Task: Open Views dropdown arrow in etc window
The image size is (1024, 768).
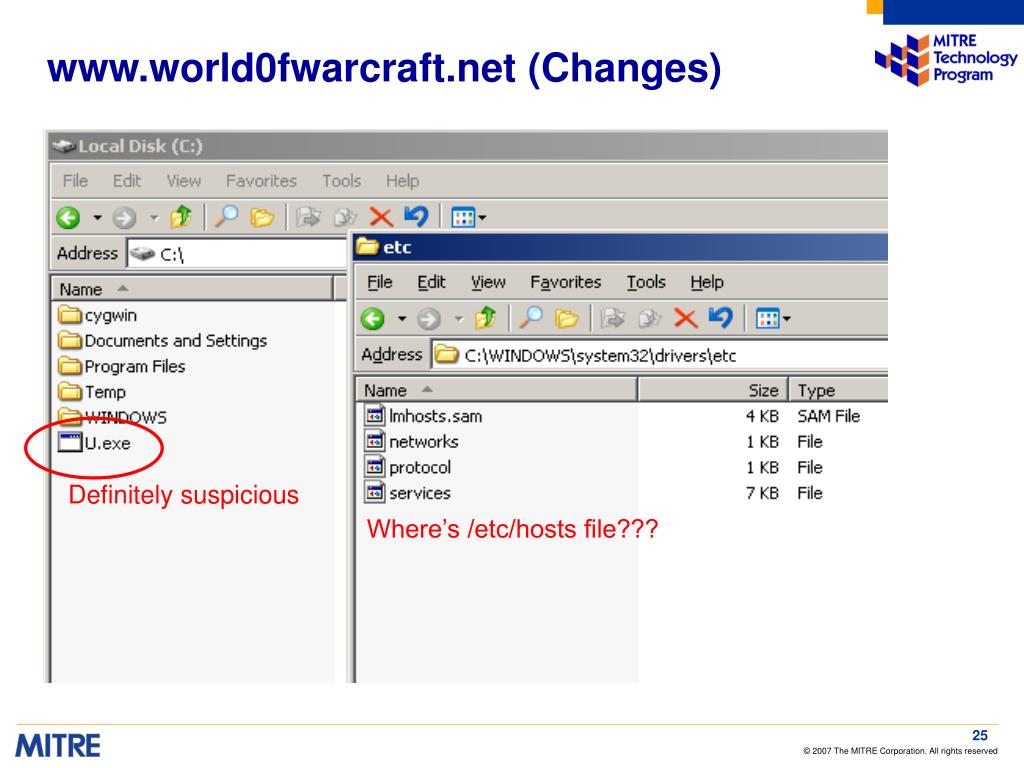Action: (786, 319)
